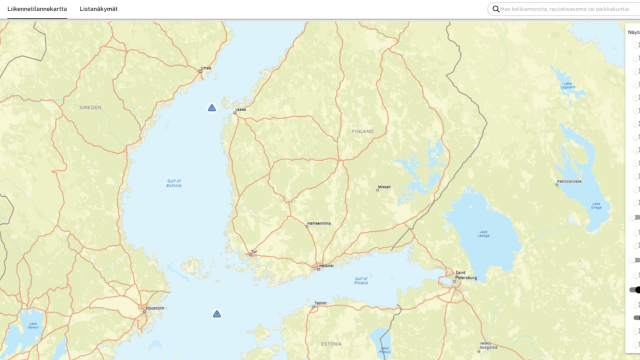The image size is (640, 360).
Task: Click the FINLAND country label
Action: (362, 131)
